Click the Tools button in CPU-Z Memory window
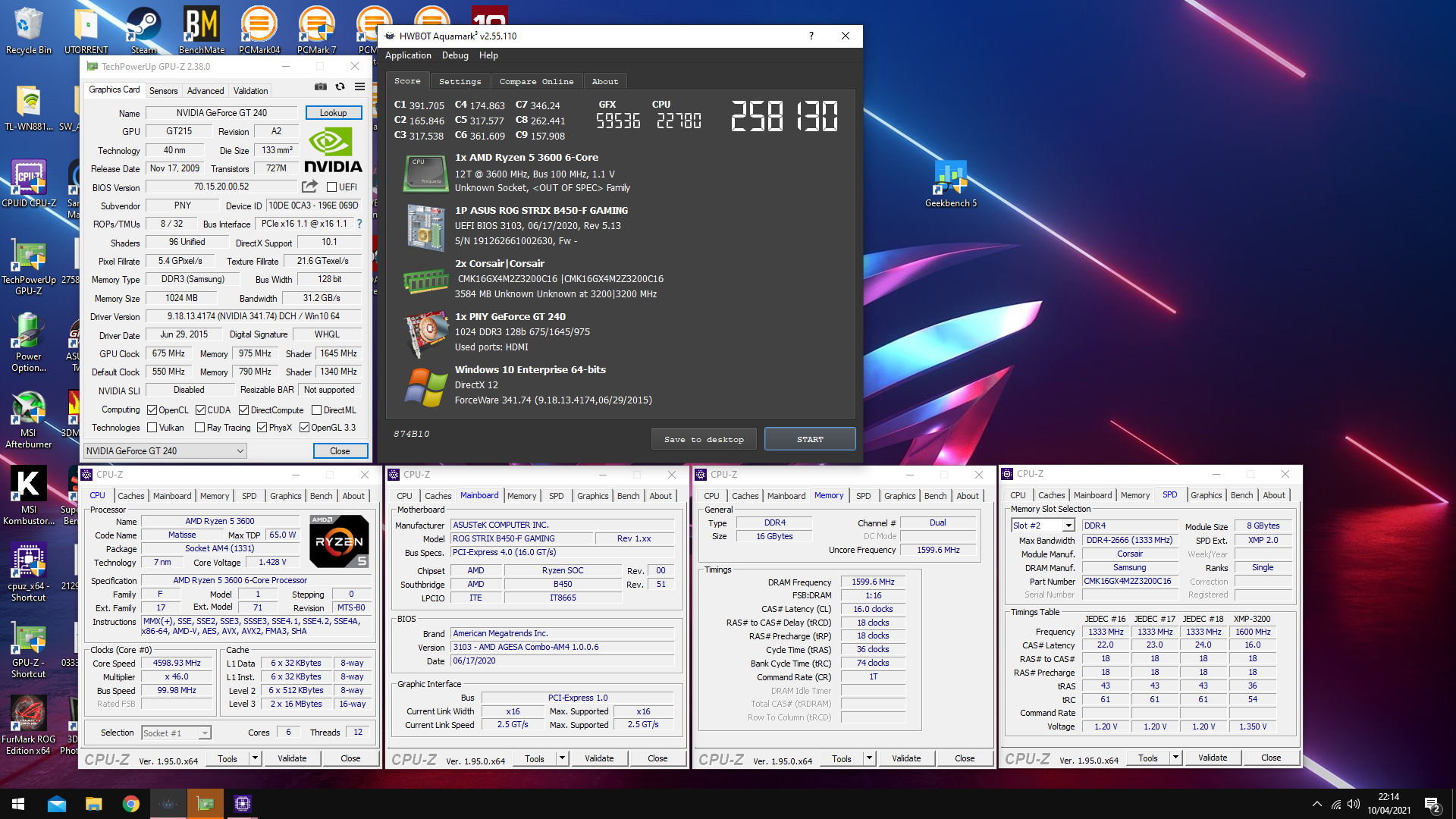Viewport: 1456px width, 819px height. coord(841,758)
